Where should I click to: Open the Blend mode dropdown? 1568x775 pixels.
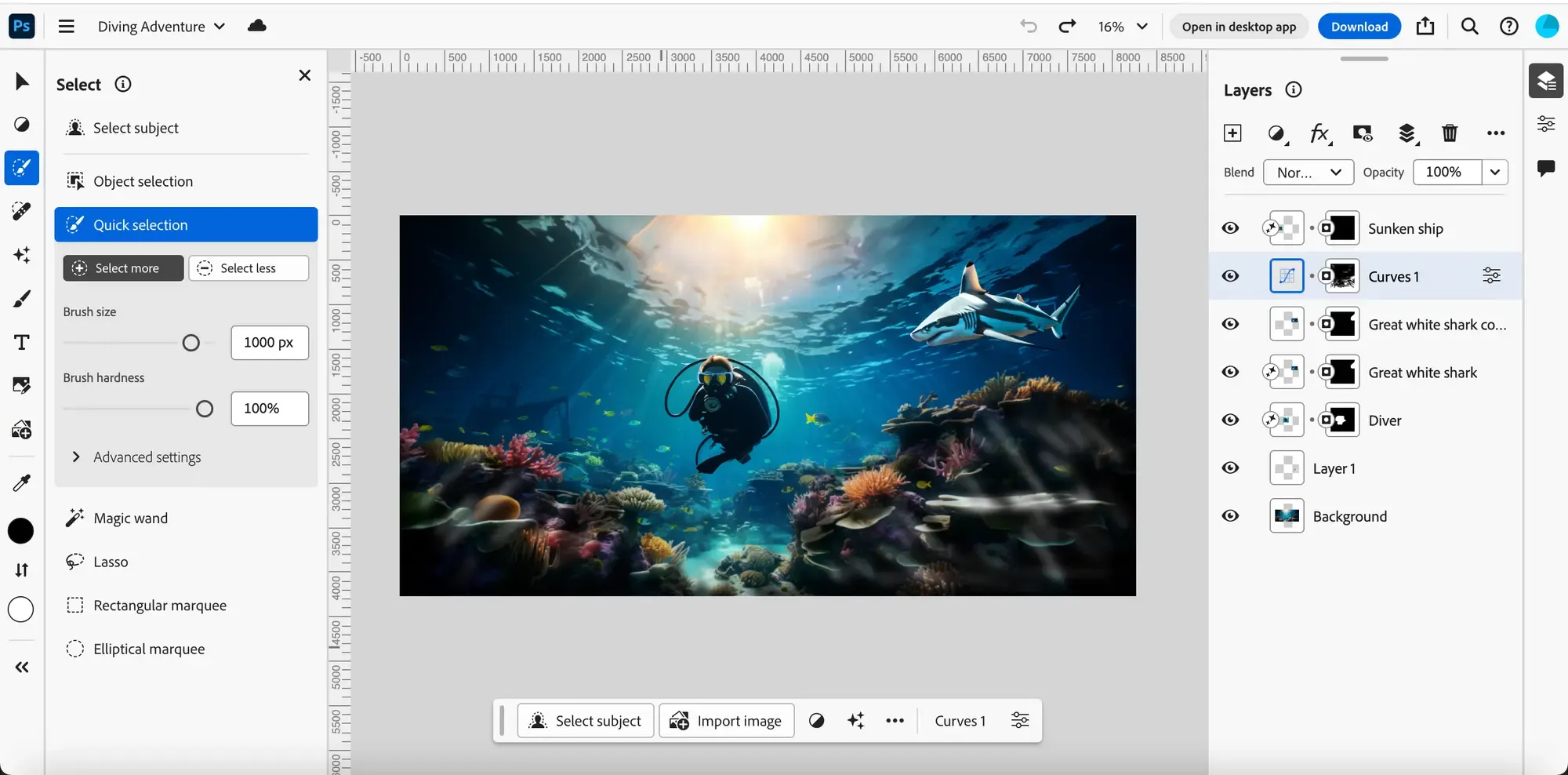point(1308,172)
